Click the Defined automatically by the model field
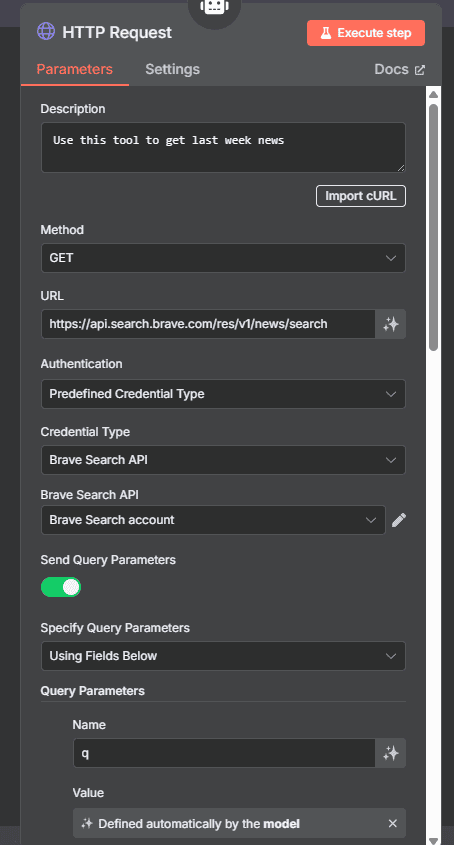 [x=239, y=823]
